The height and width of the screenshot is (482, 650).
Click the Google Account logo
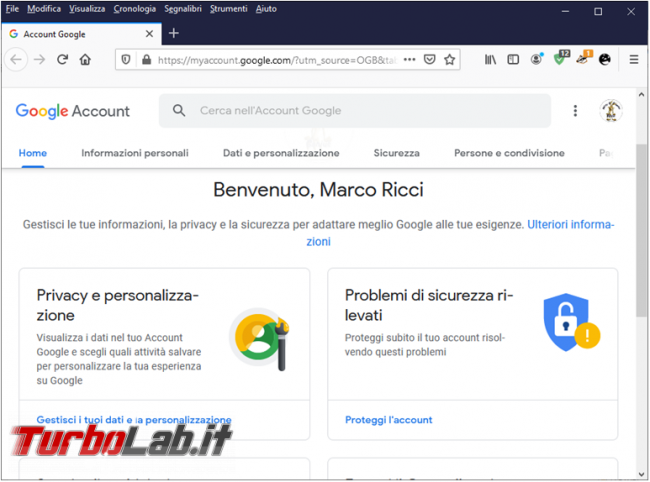pos(73,111)
